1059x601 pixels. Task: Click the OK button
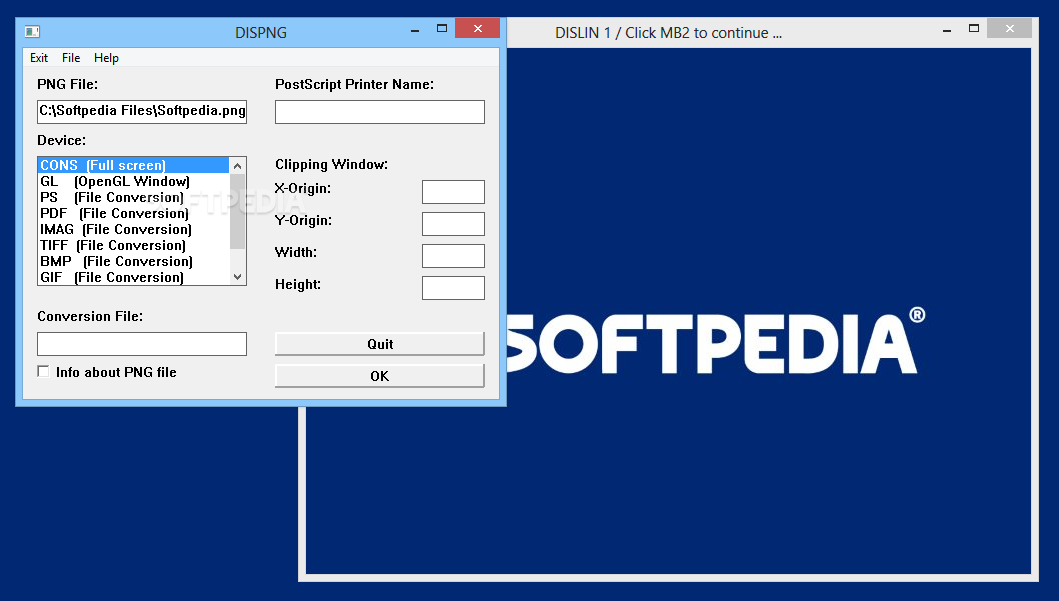[380, 375]
